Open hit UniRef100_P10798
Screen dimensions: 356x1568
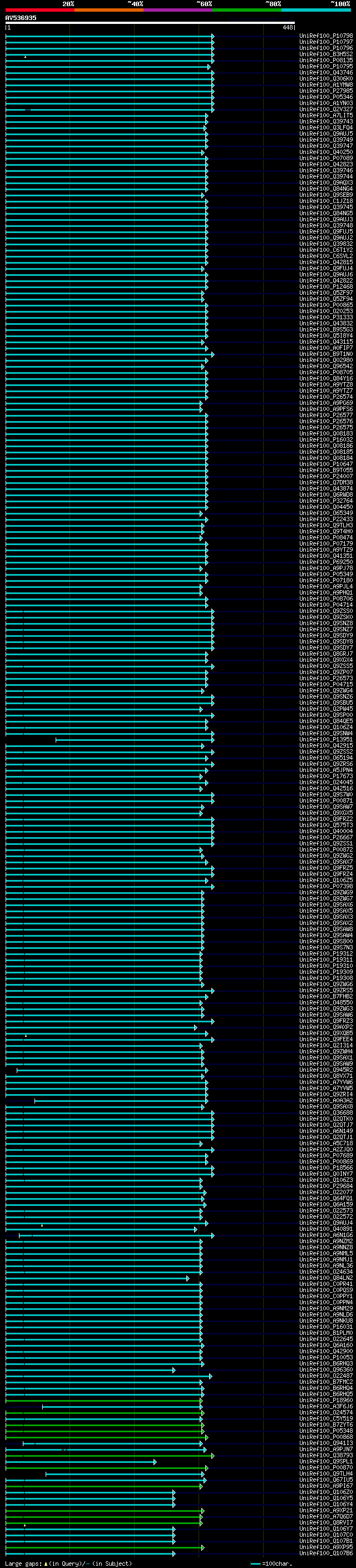click(326, 36)
